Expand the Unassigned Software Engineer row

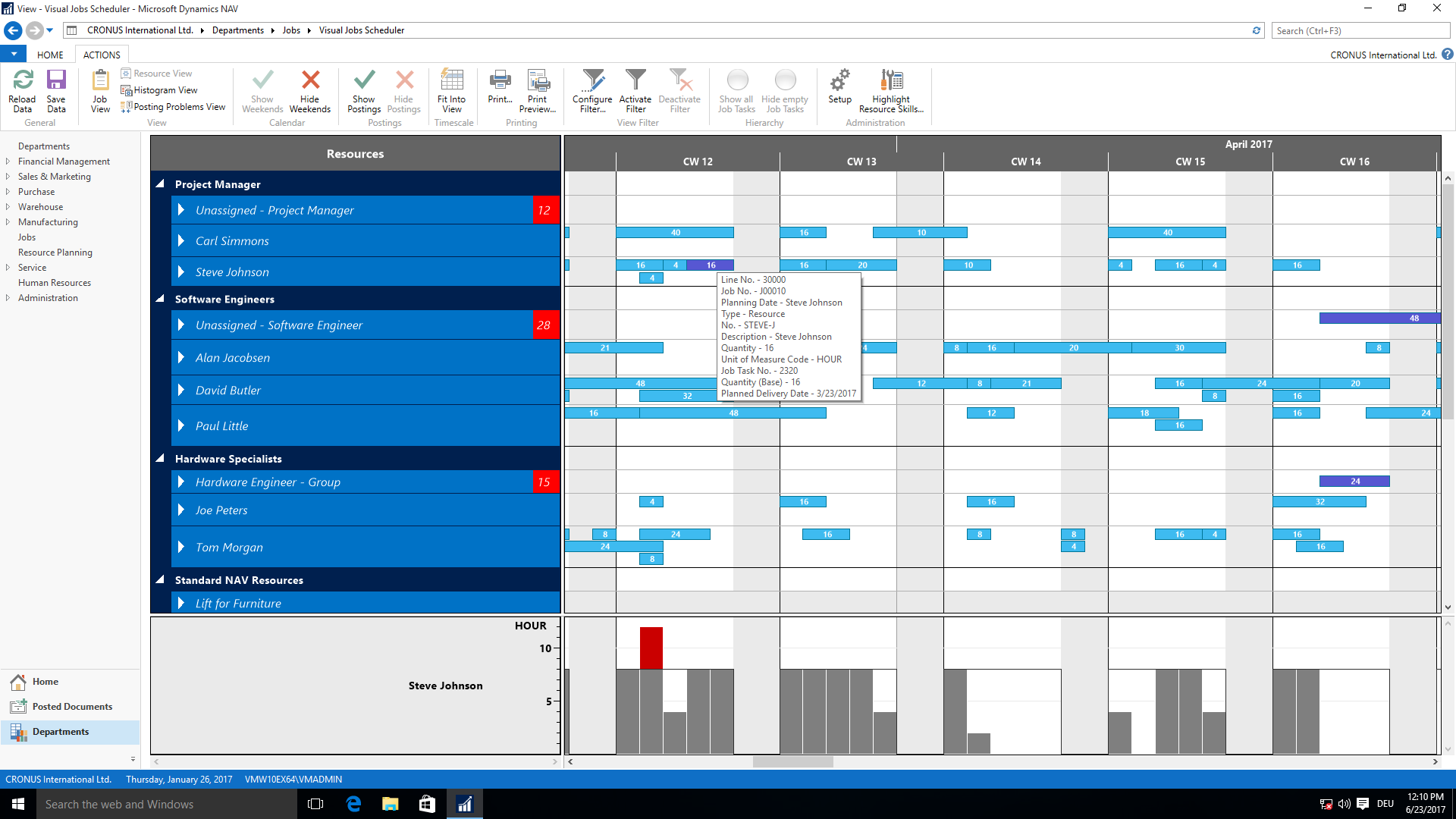[183, 324]
